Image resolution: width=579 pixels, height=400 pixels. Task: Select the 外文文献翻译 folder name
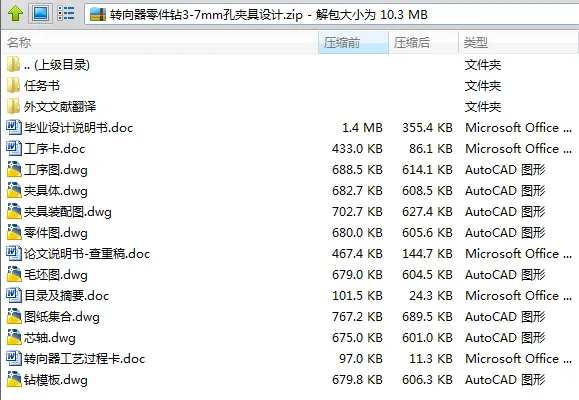click(x=60, y=107)
